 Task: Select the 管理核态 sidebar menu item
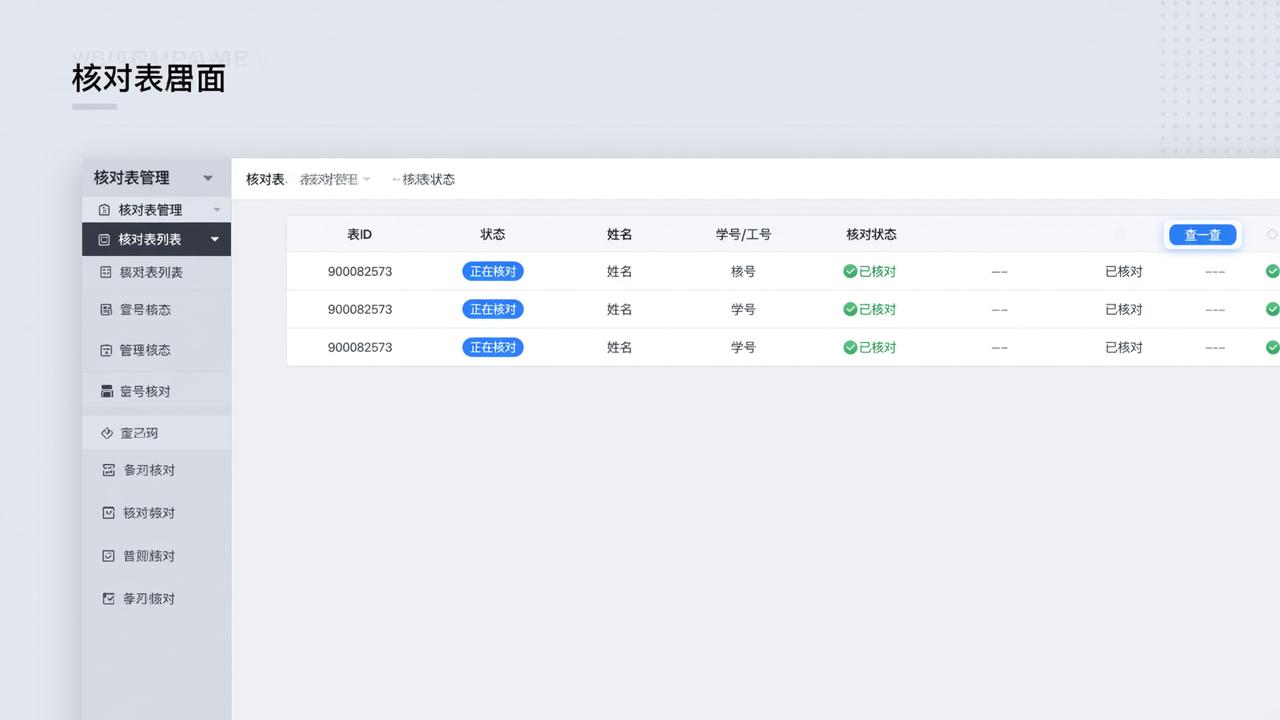[156, 350]
